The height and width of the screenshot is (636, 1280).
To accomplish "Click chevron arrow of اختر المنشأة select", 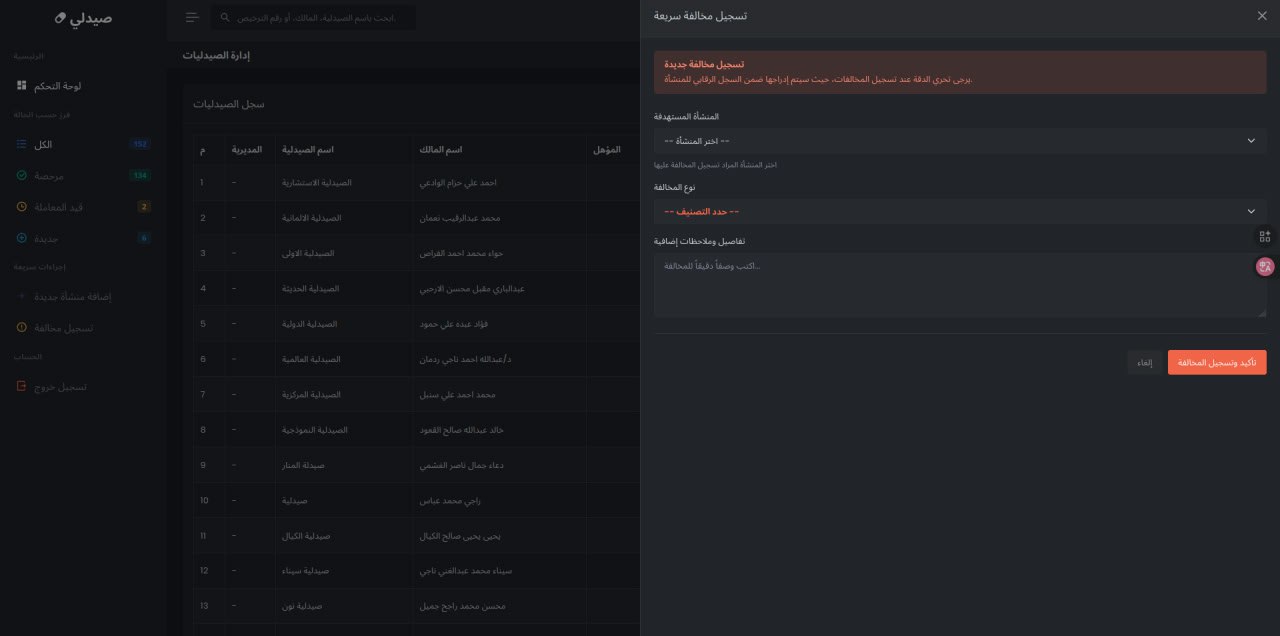I will pyautogui.click(x=1251, y=141).
